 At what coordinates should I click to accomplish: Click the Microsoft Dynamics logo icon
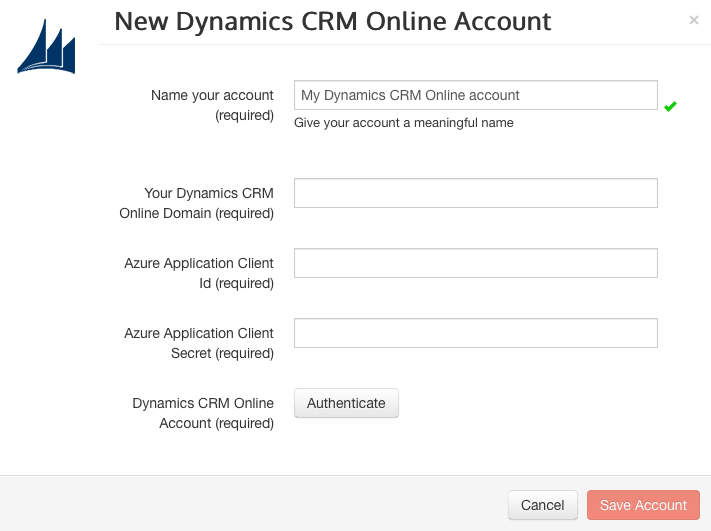(46, 46)
